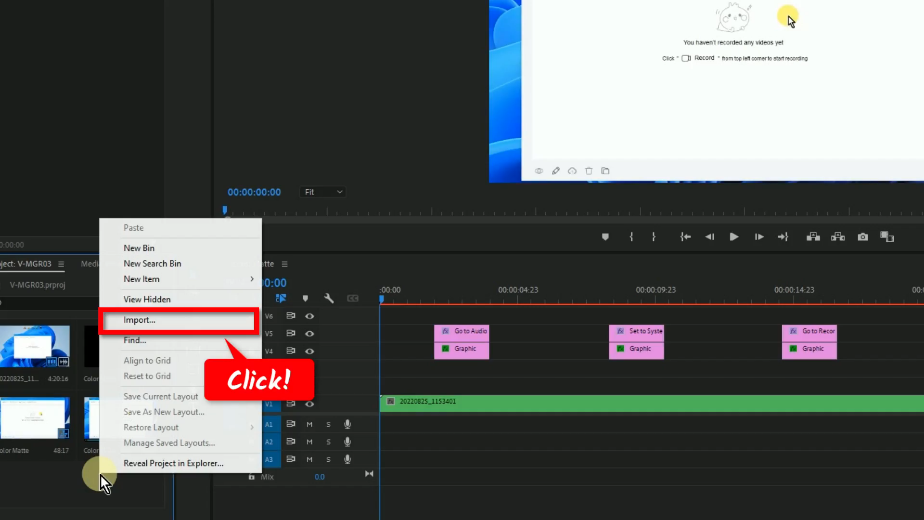This screenshot has height=520, width=924.
Task: Click the program monitor timecode 00:00:00:00
Action: (x=254, y=192)
